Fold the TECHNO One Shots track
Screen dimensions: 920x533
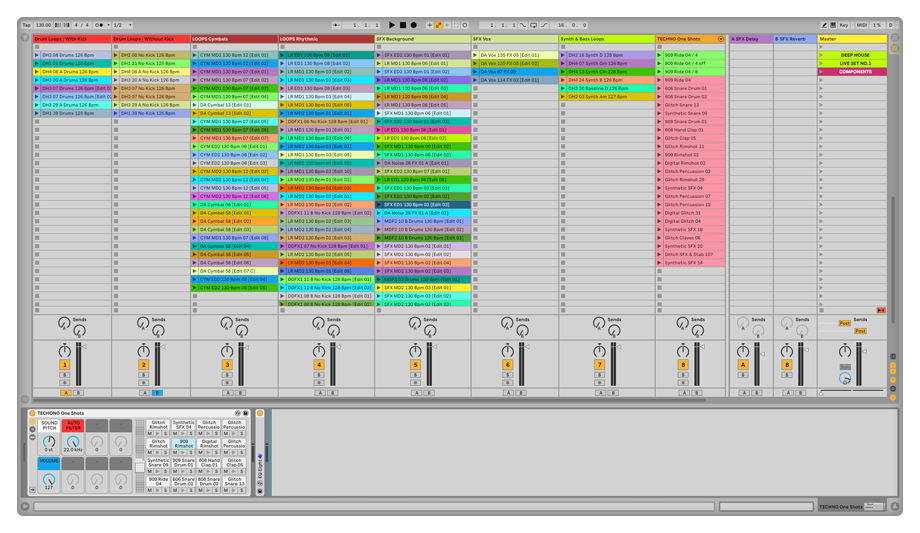pyautogui.click(x=721, y=39)
